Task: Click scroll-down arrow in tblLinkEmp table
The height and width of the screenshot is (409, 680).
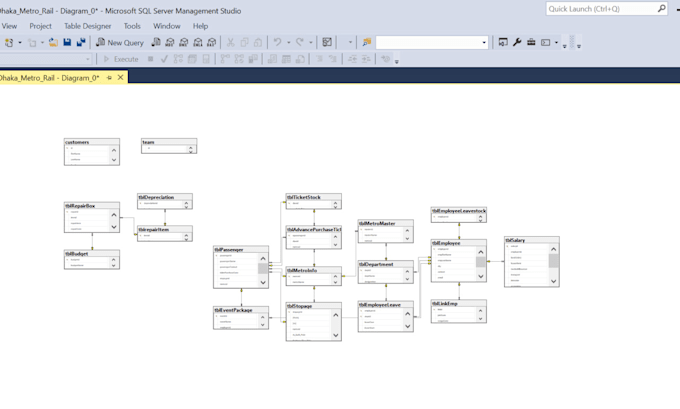Action: coord(481,319)
